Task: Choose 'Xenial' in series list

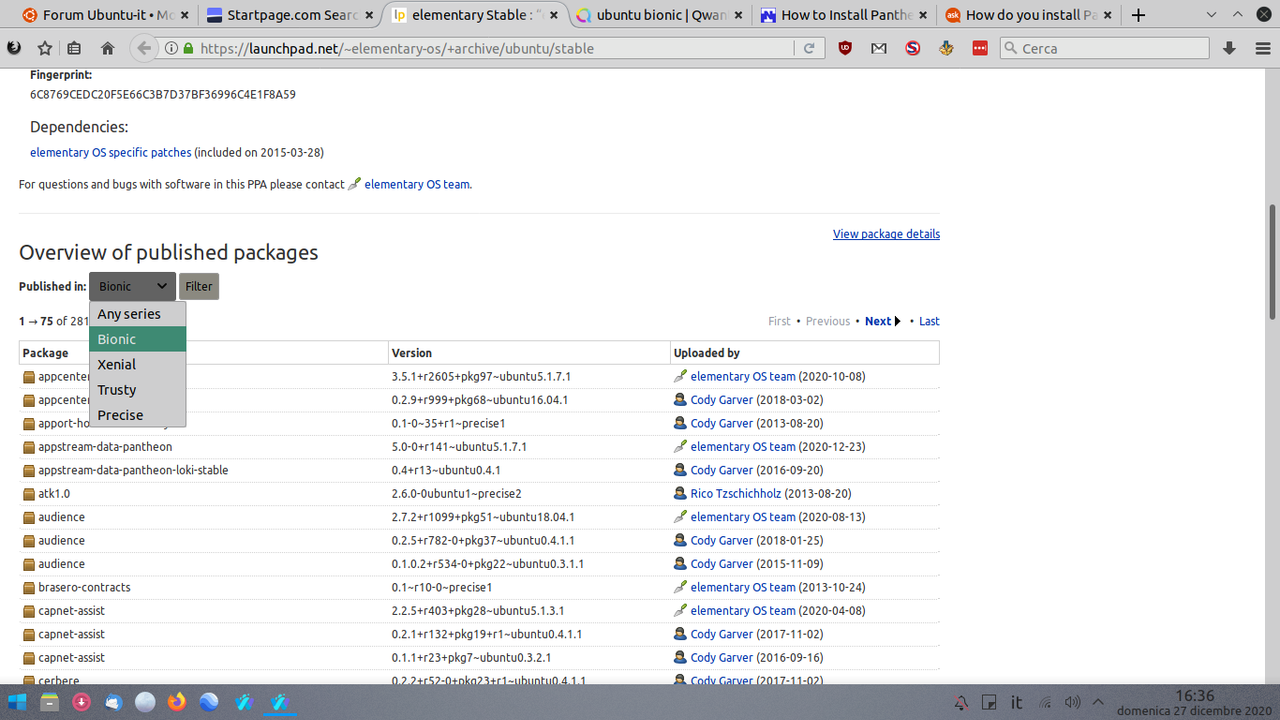Action: 137,364
